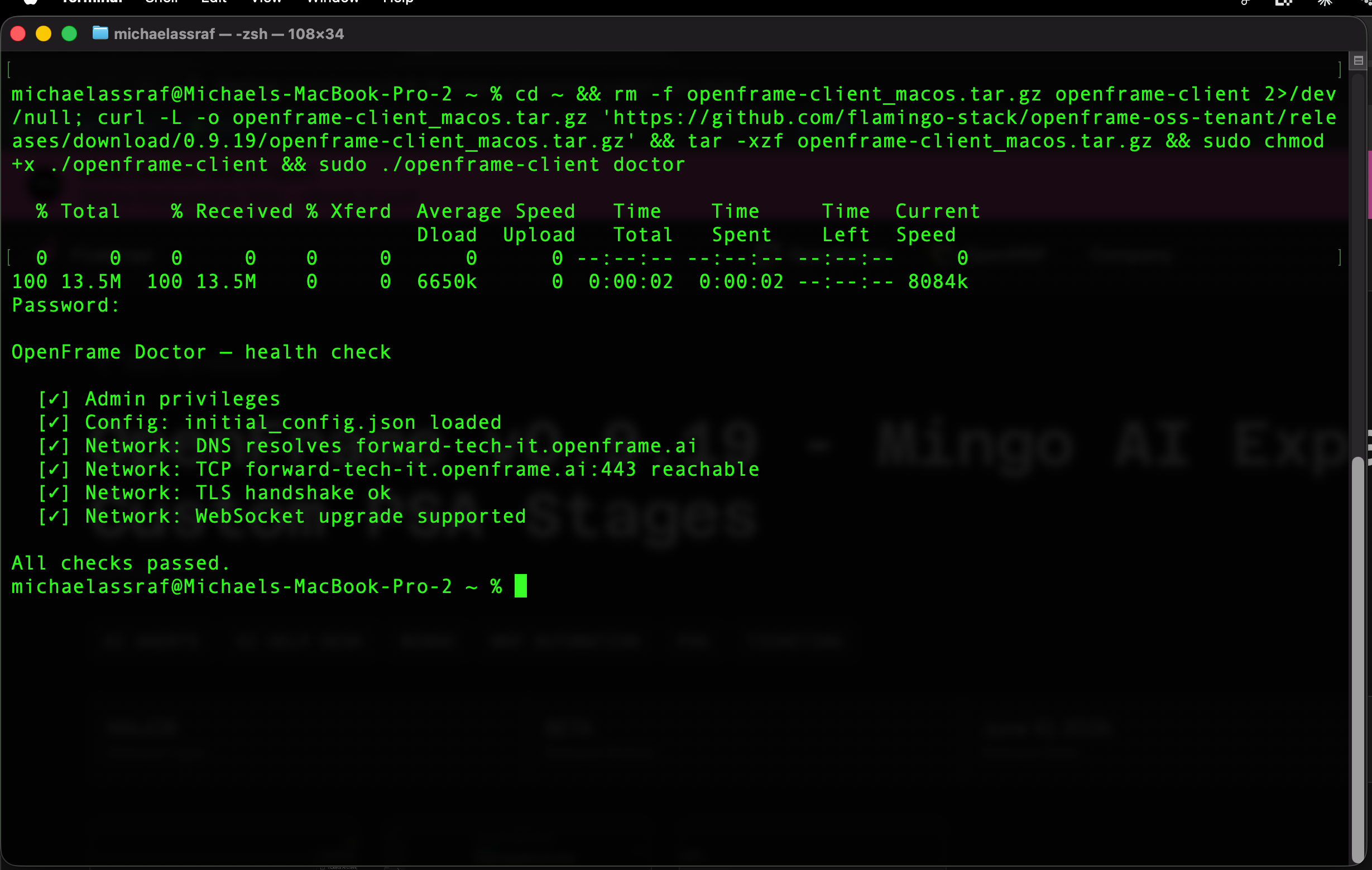This screenshot has width=1372, height=870.
Task: Click the split pane icon above the scrollbar
Action: [1359, 60]
